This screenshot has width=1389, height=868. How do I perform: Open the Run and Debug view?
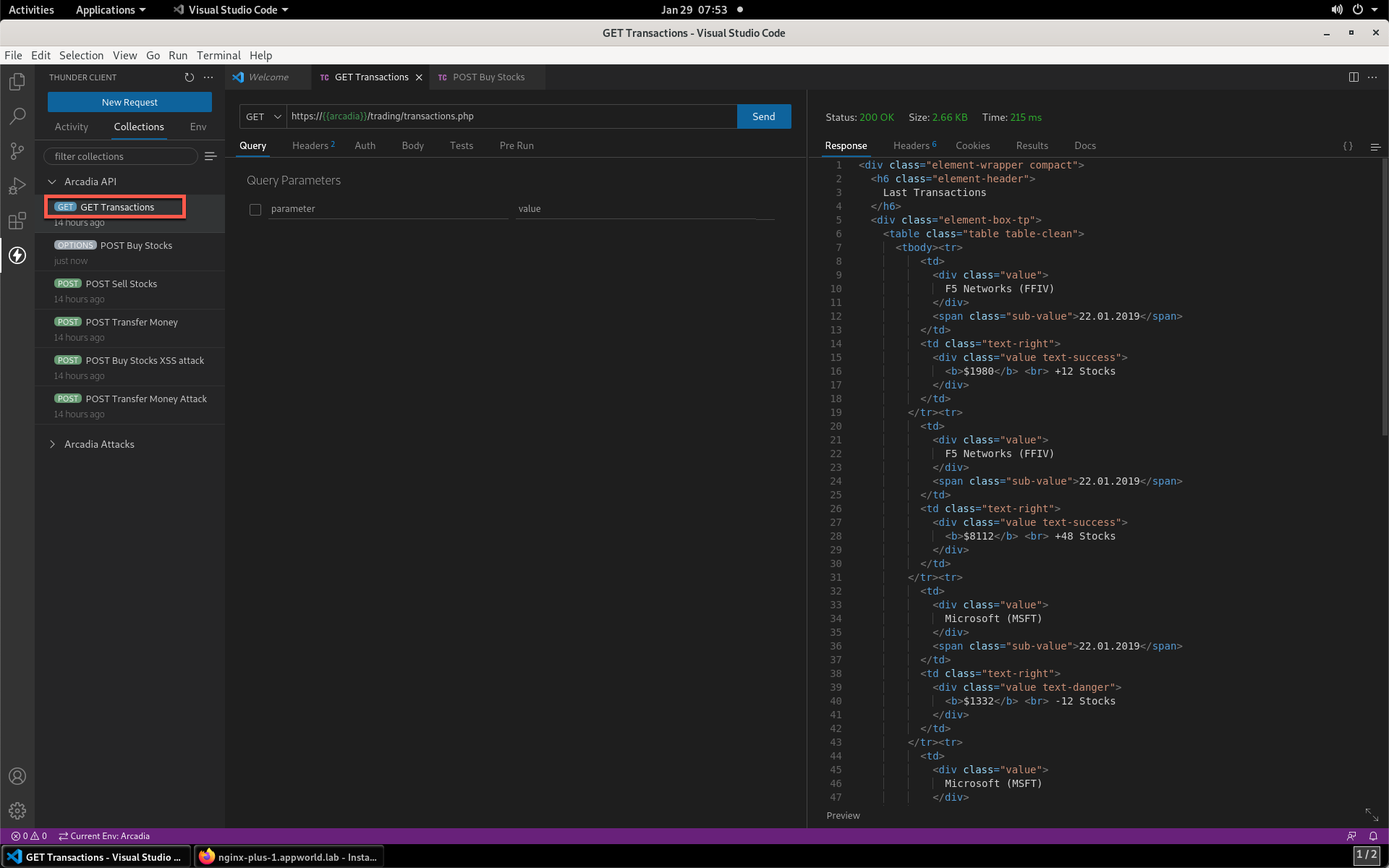pos(17,186)
